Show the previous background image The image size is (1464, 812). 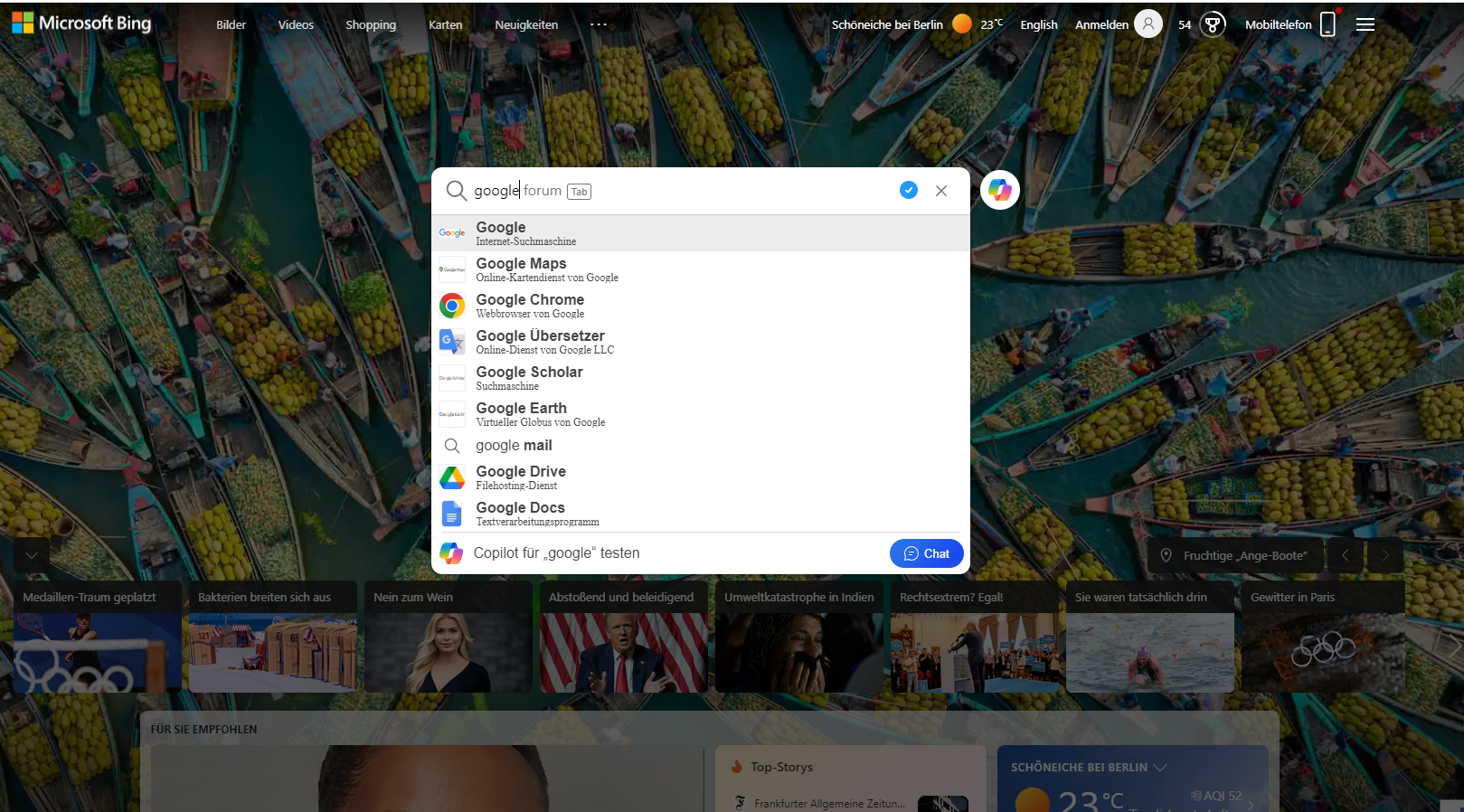tap(1346, 555)
